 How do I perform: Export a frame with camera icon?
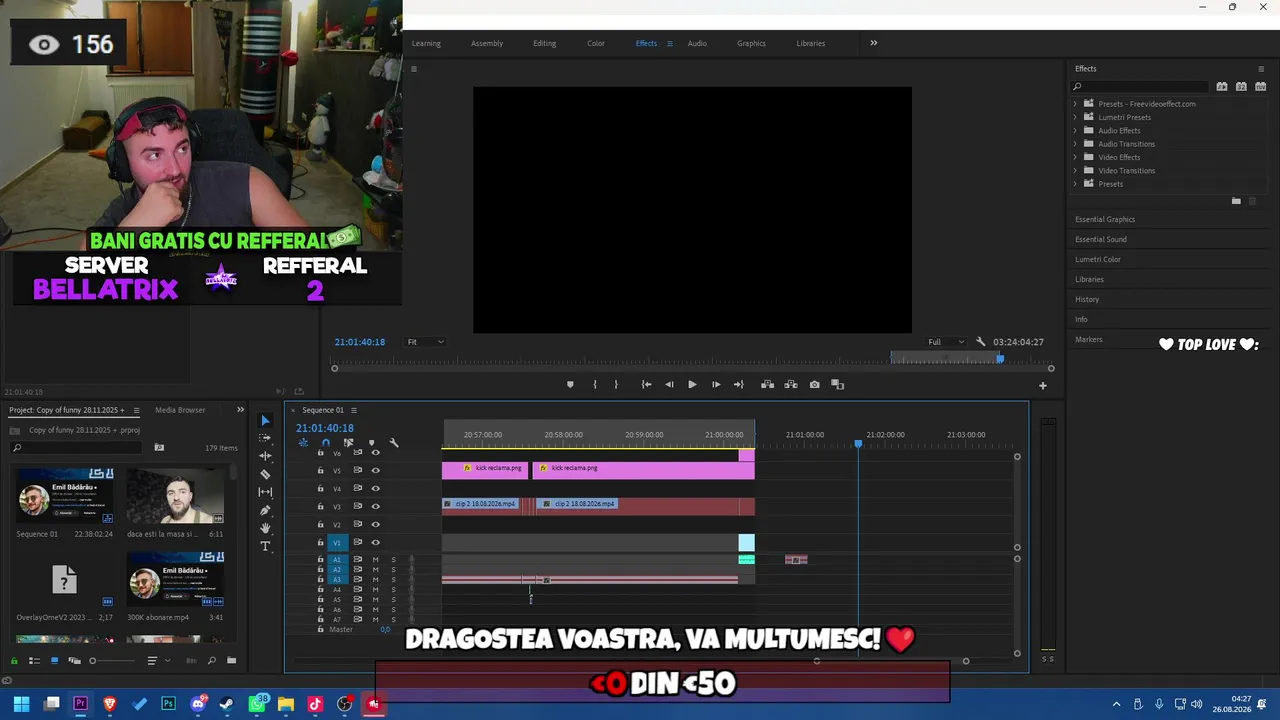(x=814, y=385)
